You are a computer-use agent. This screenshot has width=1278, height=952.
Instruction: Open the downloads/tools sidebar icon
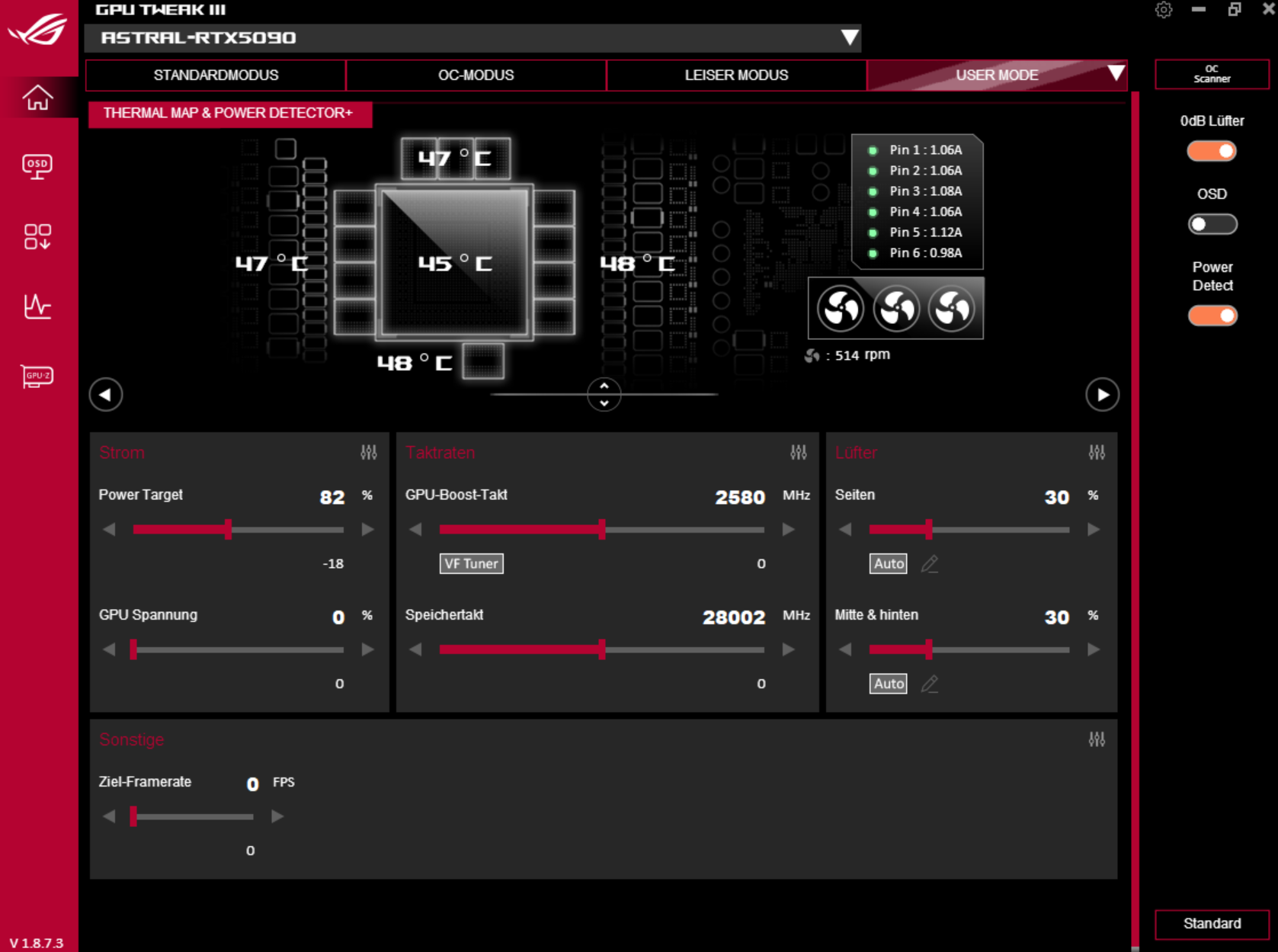click(37, 236)
